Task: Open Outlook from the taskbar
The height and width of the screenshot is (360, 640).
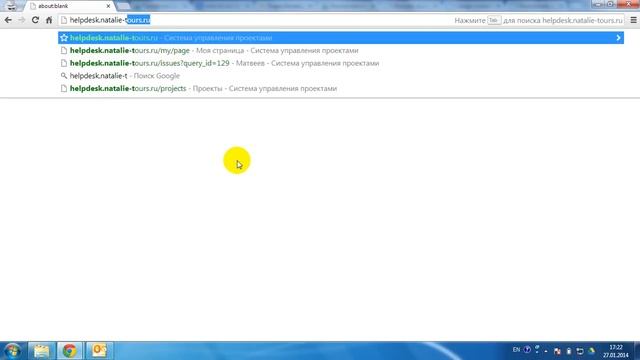Action: tap(99, 351)
